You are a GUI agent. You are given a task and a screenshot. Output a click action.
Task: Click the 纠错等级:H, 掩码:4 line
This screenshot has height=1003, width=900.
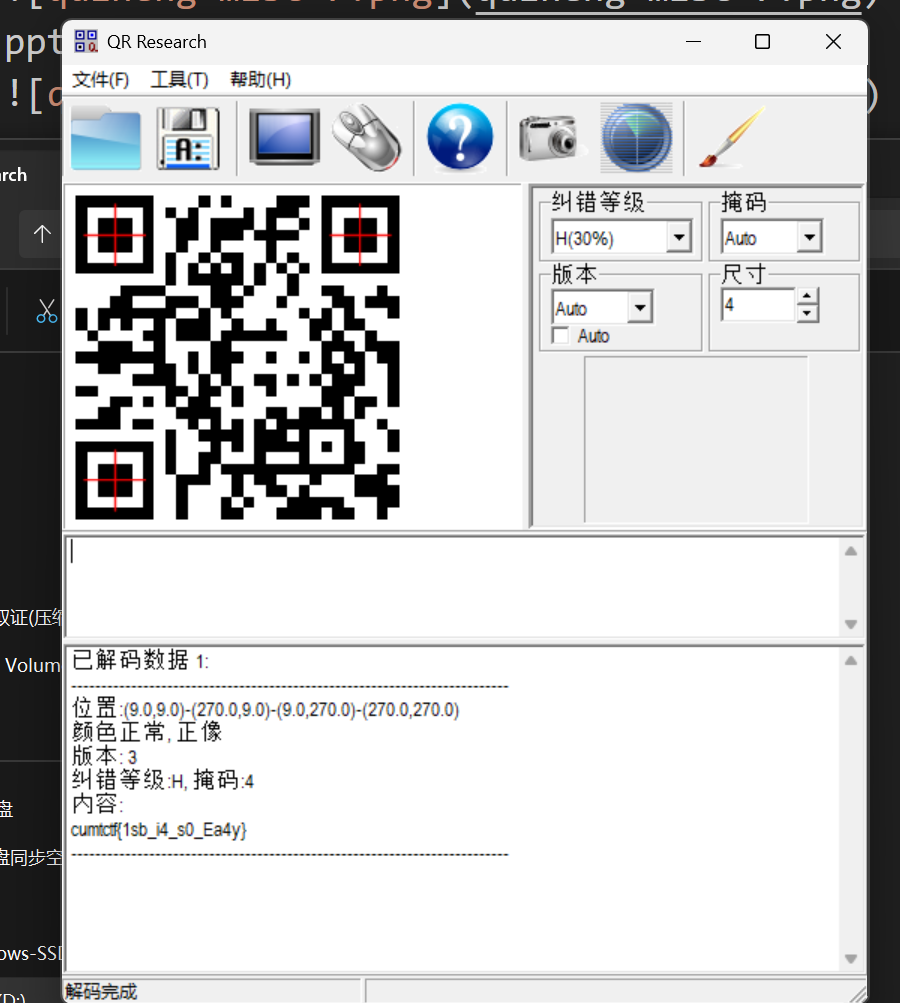(x=162, y=780)
